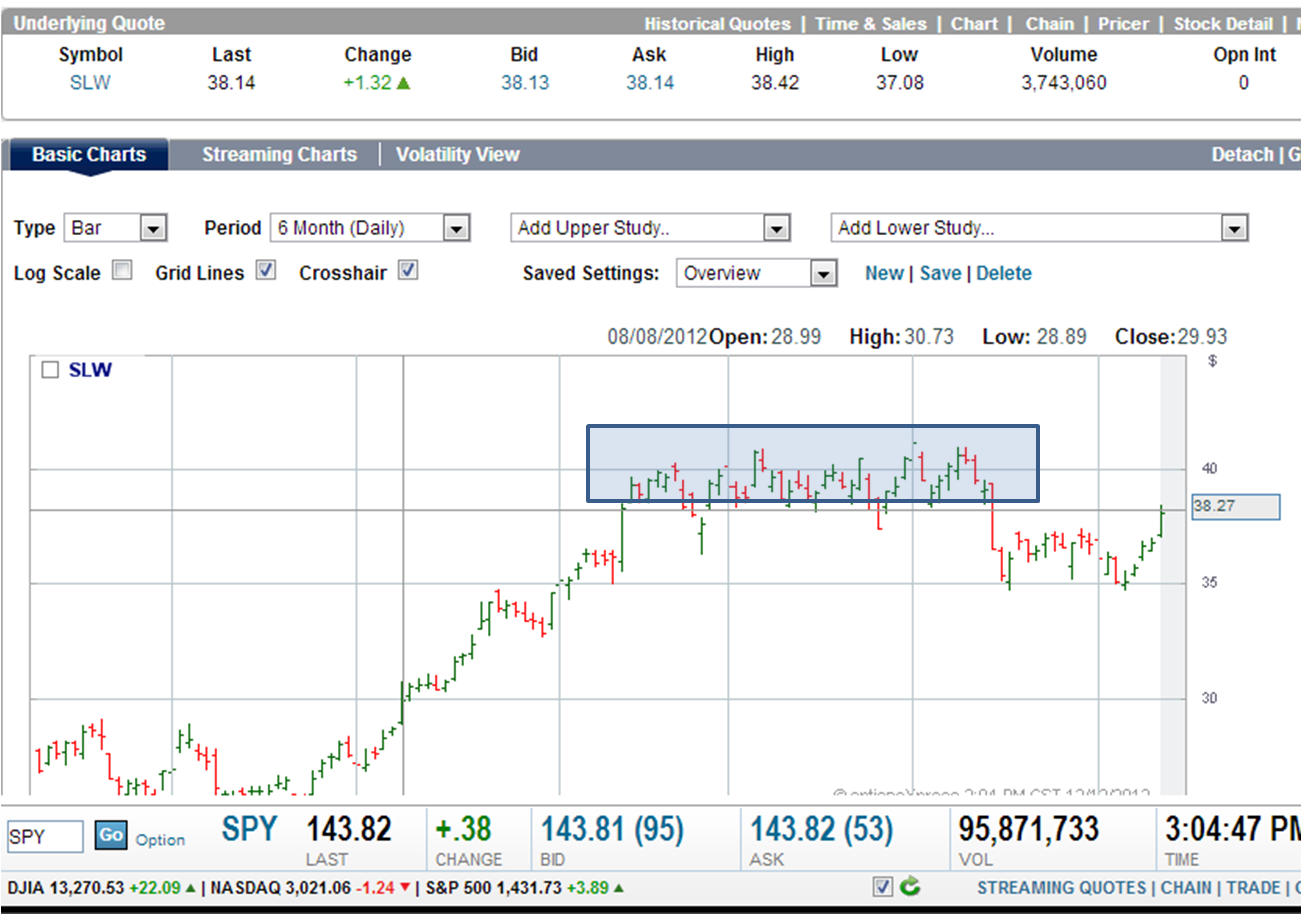Expand the Saved Settings Overview dropdown
Image resolution: width=1302 pixels, height=915 pixels.
[756, 273]
